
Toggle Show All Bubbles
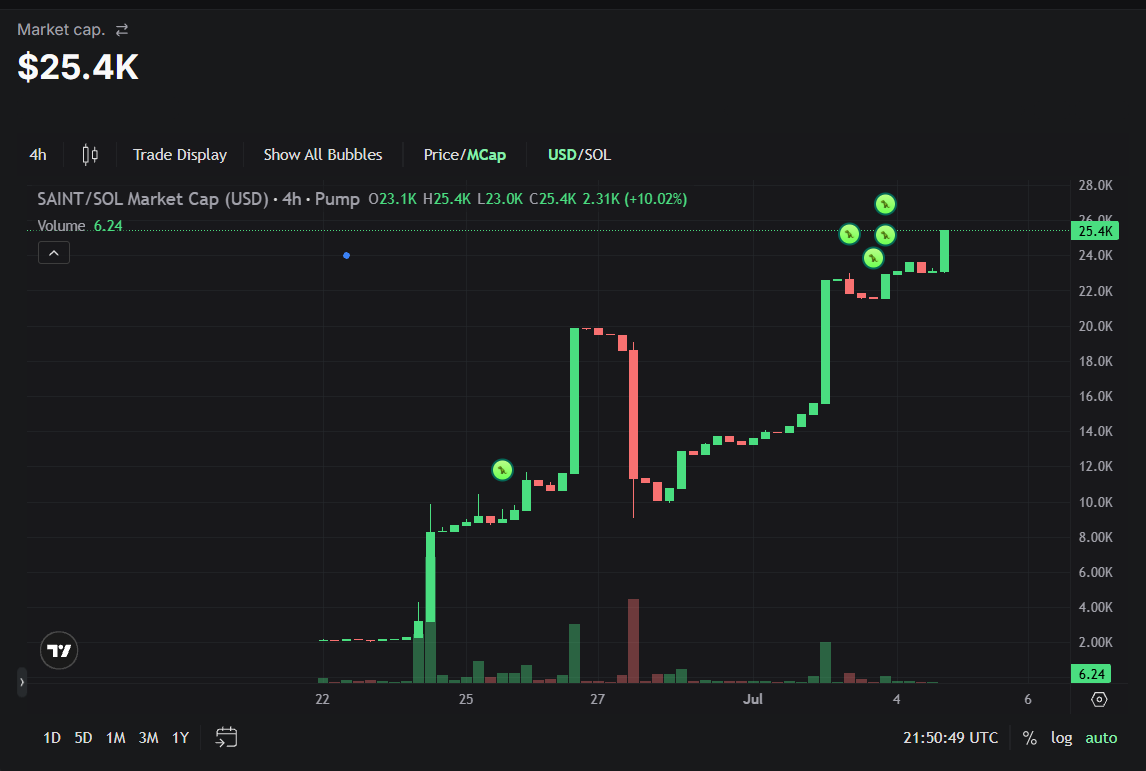click(323, 155)
